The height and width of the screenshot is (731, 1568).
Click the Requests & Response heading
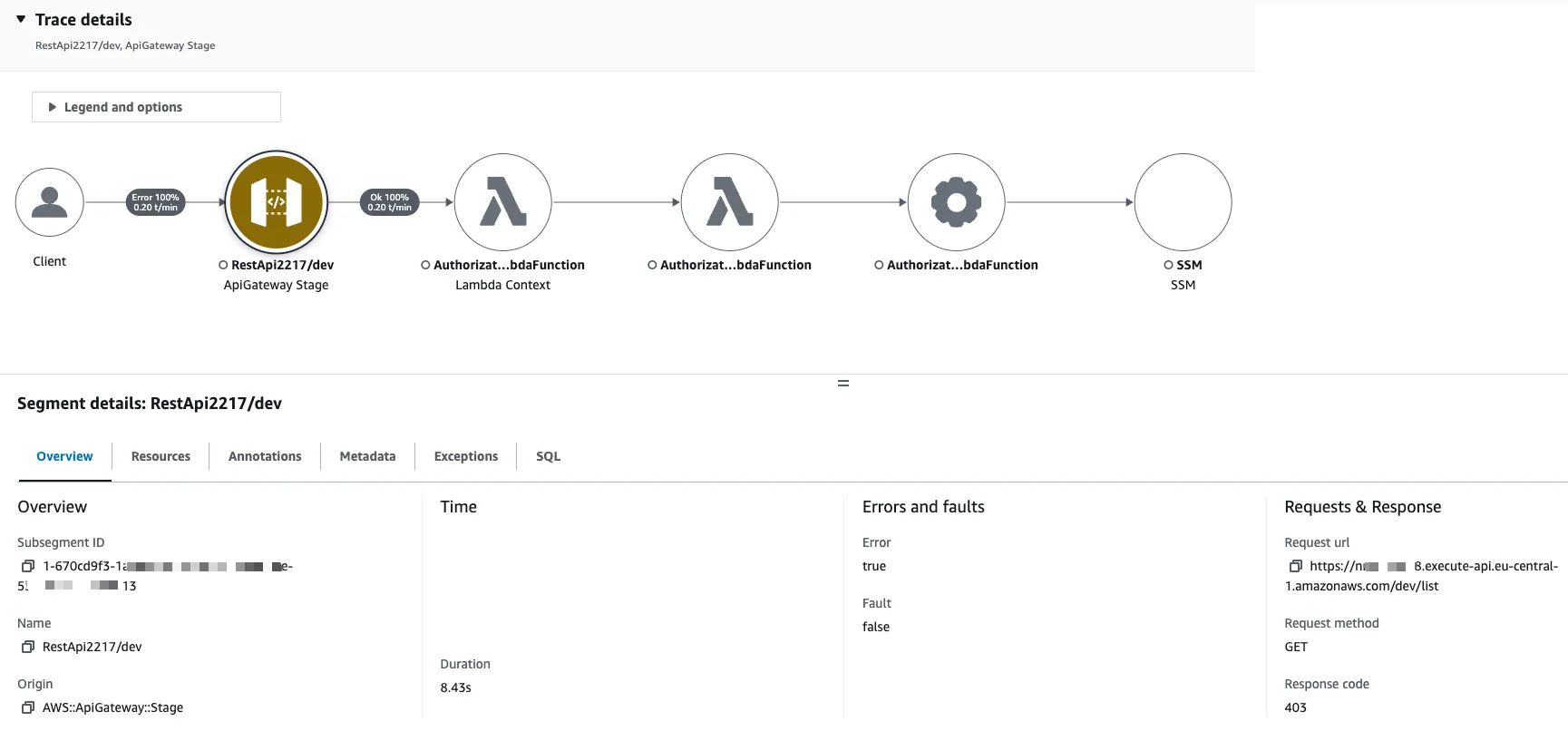point(1362,507)
